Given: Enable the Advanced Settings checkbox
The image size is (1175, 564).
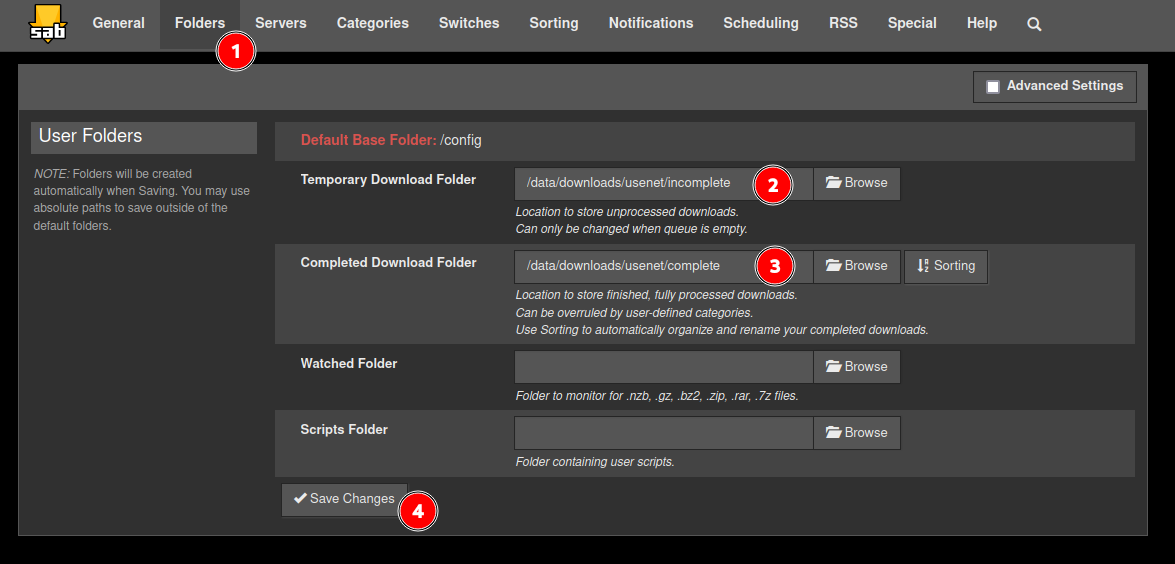Looking at the screenshot, I should point(993,87).
